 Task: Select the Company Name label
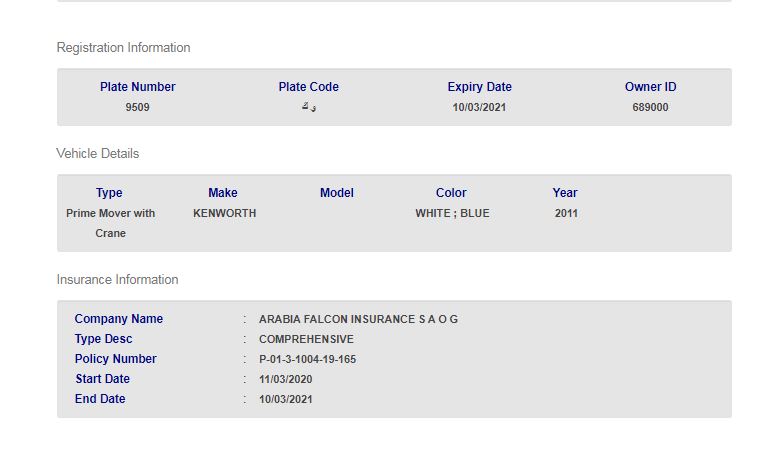118,319
